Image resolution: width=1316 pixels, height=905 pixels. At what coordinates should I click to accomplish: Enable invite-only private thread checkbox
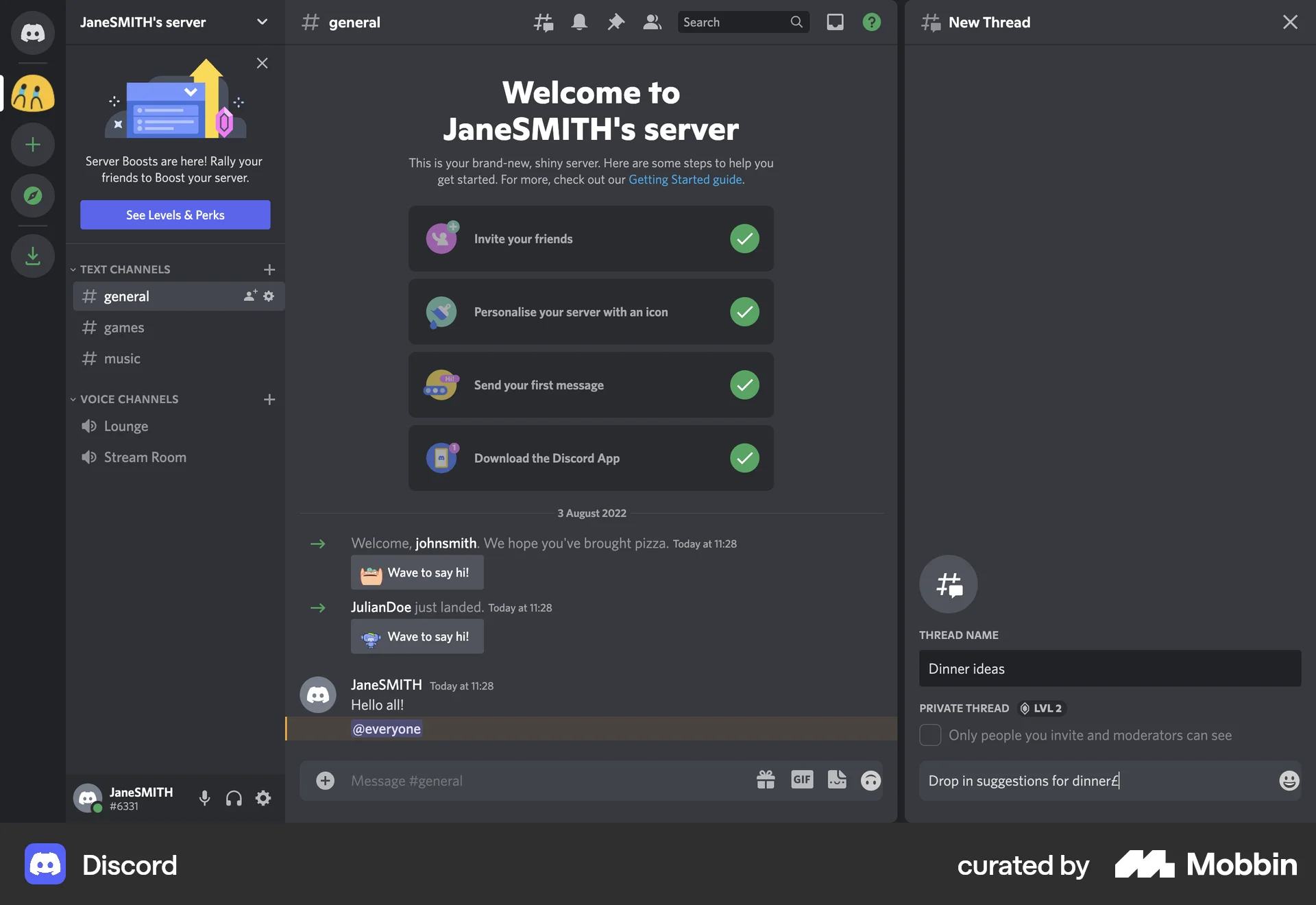(929, 735)
